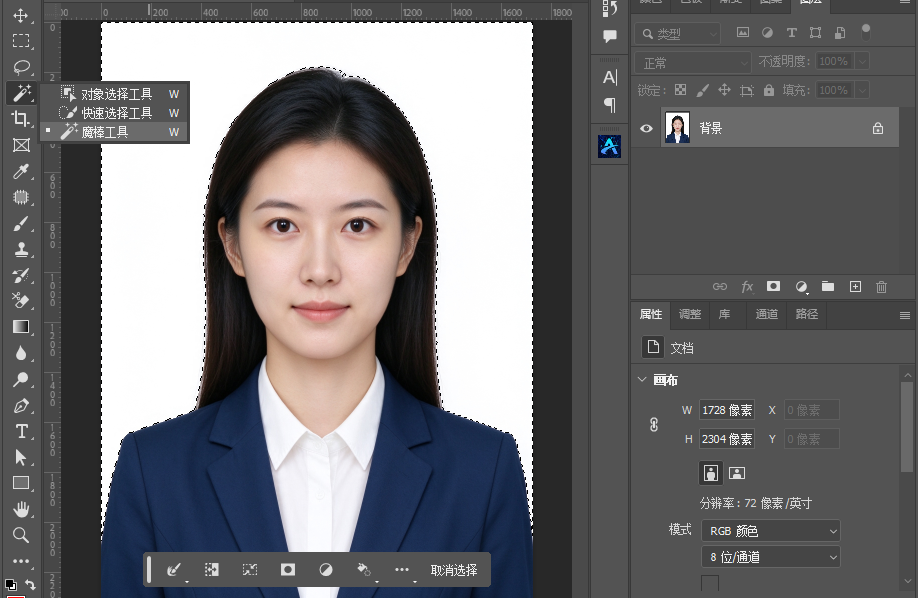918x598 pixels.
Task: Click the create new layer icon
Action: (x=855, y=286)
